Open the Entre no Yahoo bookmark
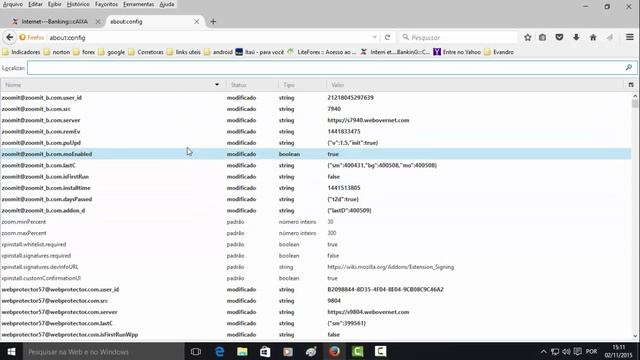640x360 pixels. (x=457, y=52)
